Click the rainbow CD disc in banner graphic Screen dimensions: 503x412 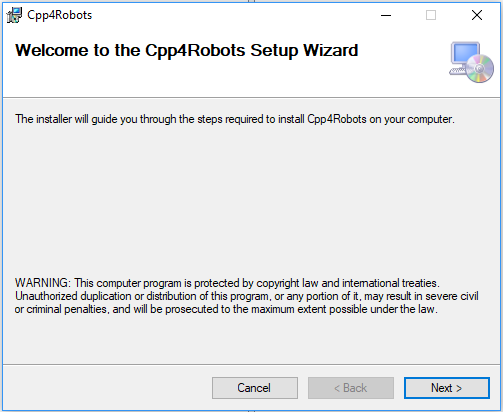480,68
